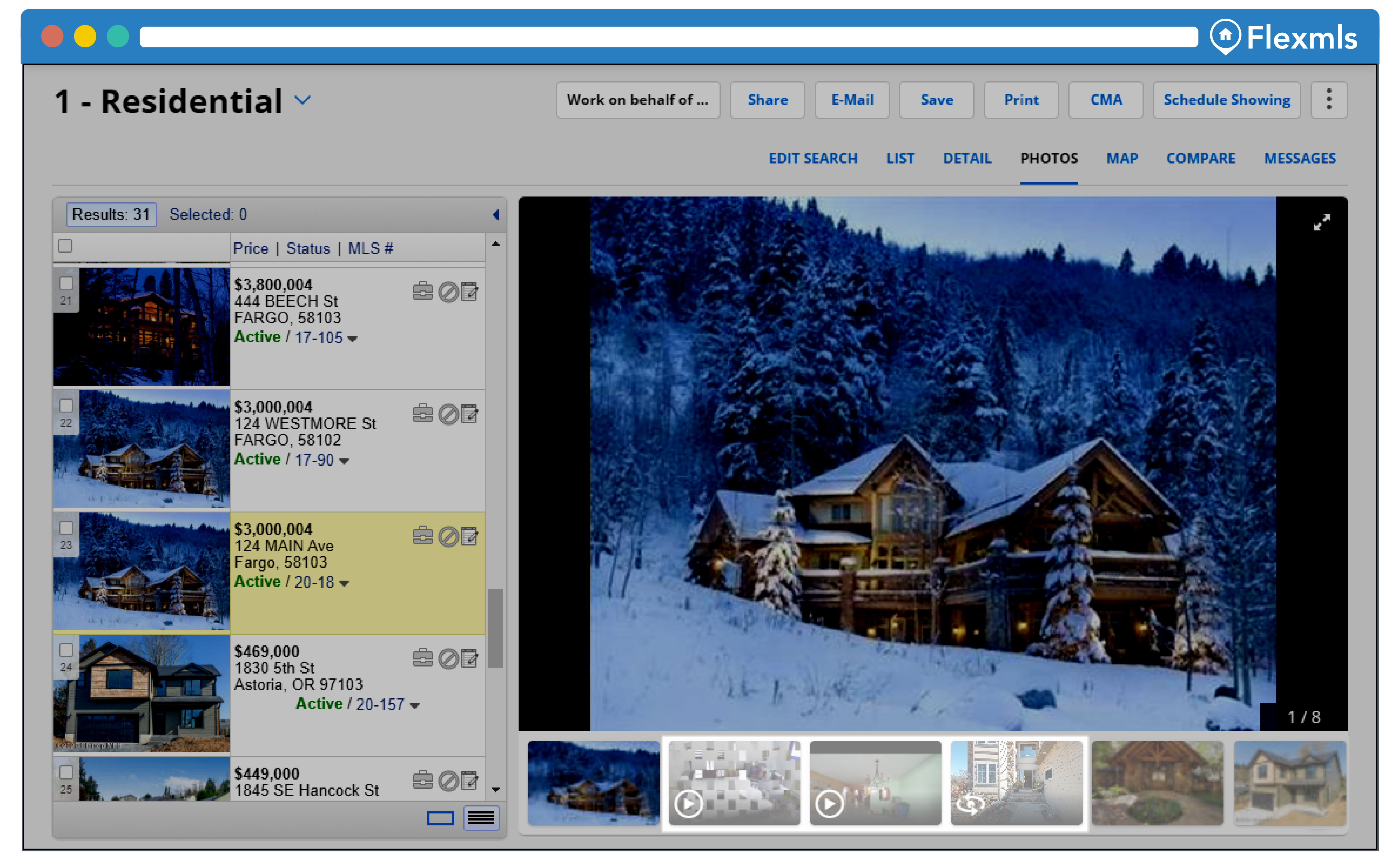
Task: Open Work on behalf of dropdown
Action: click(x=638, y=100)
